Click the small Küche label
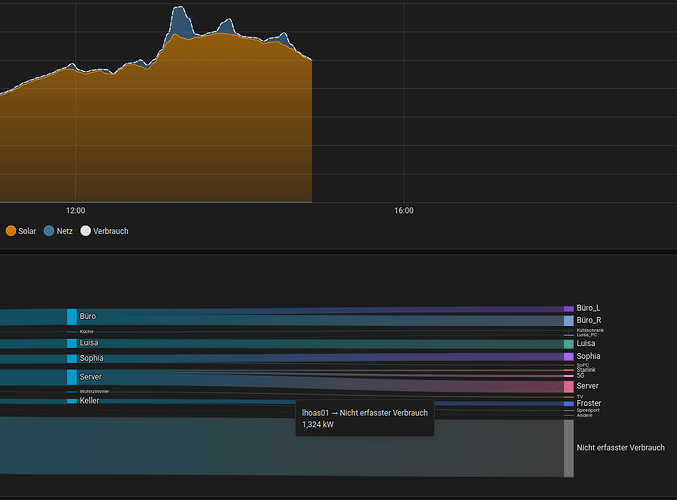Viewport: 677px width, 500px height. tap(86, 332)
